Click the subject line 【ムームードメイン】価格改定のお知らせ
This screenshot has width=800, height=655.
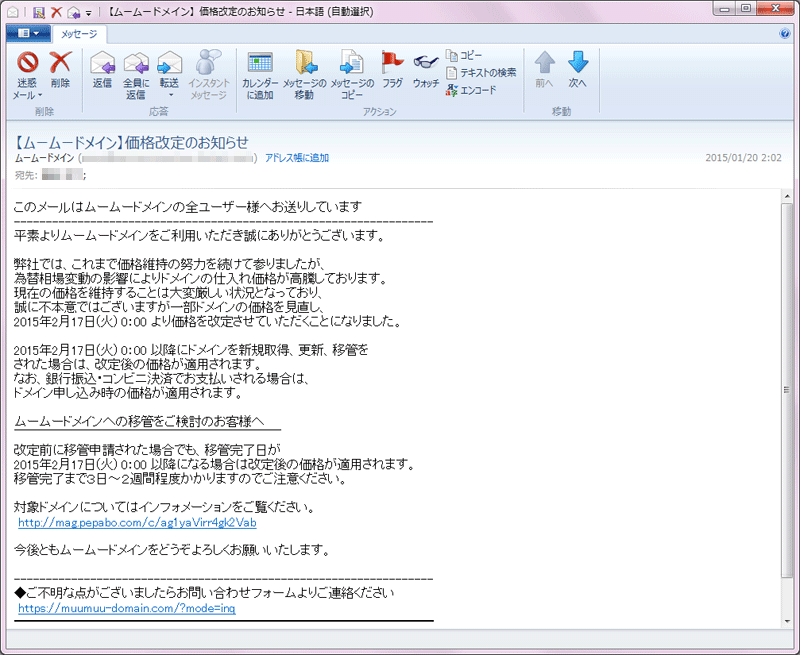coord(131,142)
